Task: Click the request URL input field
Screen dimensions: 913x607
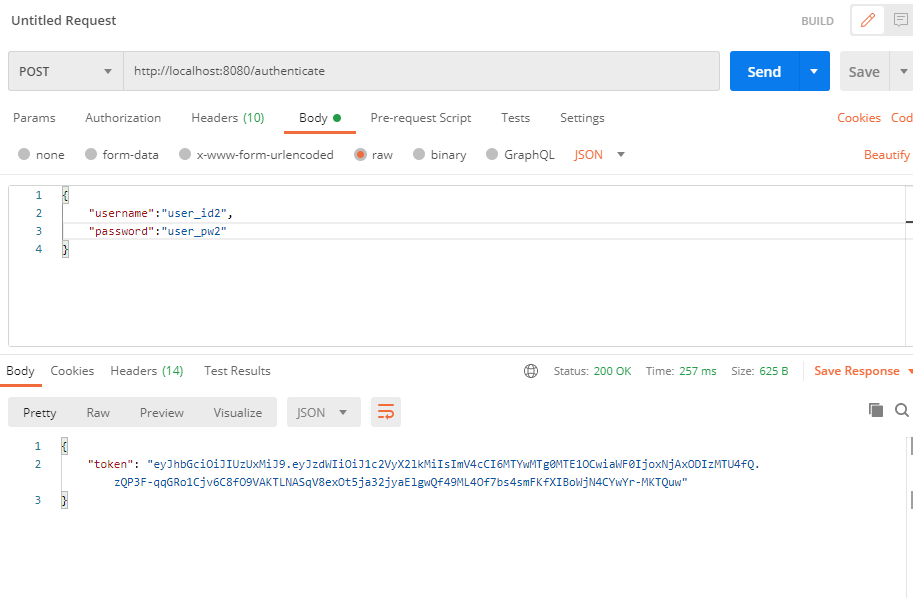Action: coord(422,71)
